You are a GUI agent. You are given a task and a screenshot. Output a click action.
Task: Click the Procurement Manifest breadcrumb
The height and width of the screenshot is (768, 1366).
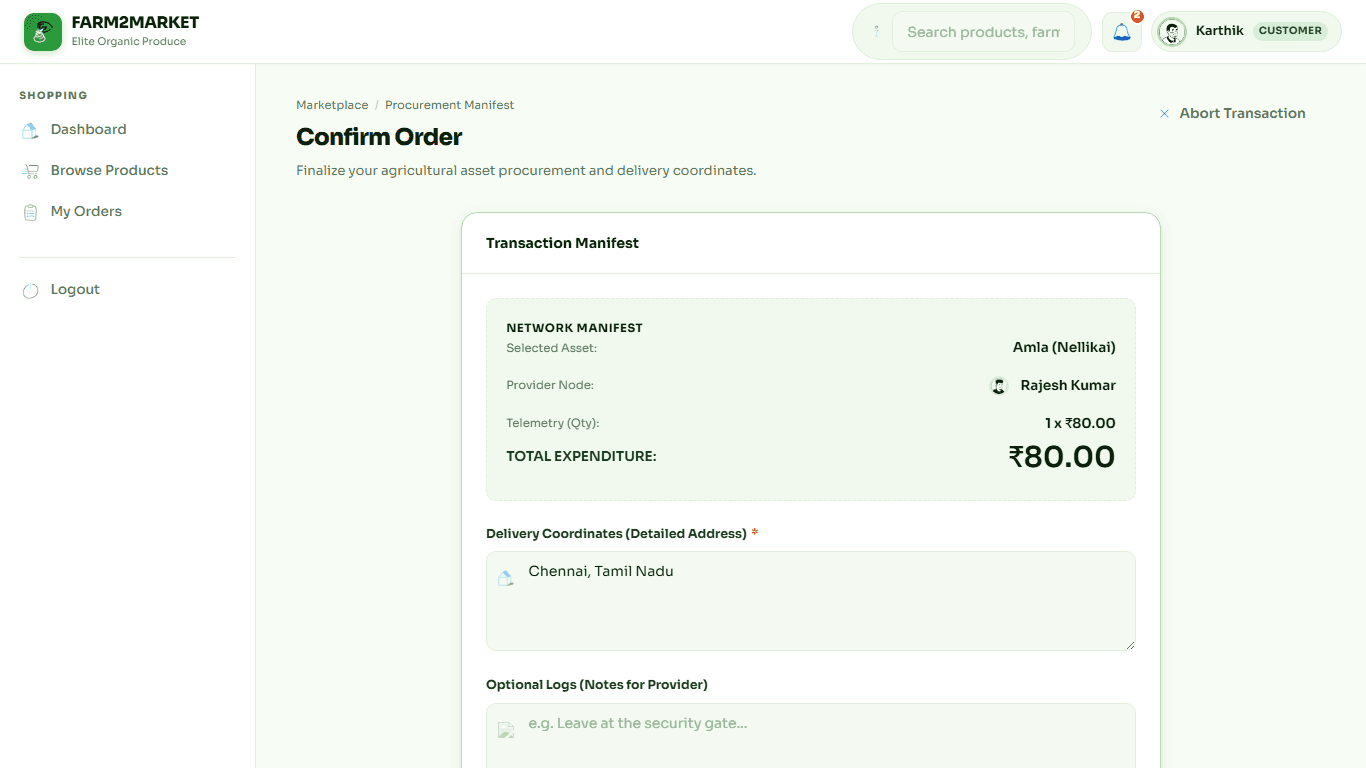pos(450,105)
